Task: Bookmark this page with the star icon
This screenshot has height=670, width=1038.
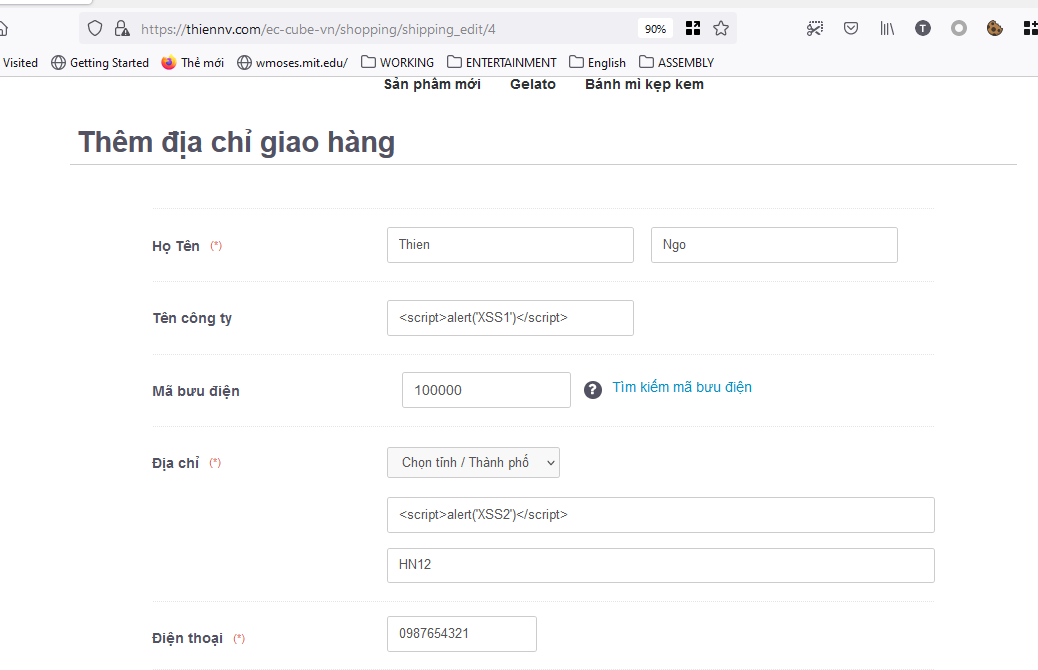Action: 721,28
